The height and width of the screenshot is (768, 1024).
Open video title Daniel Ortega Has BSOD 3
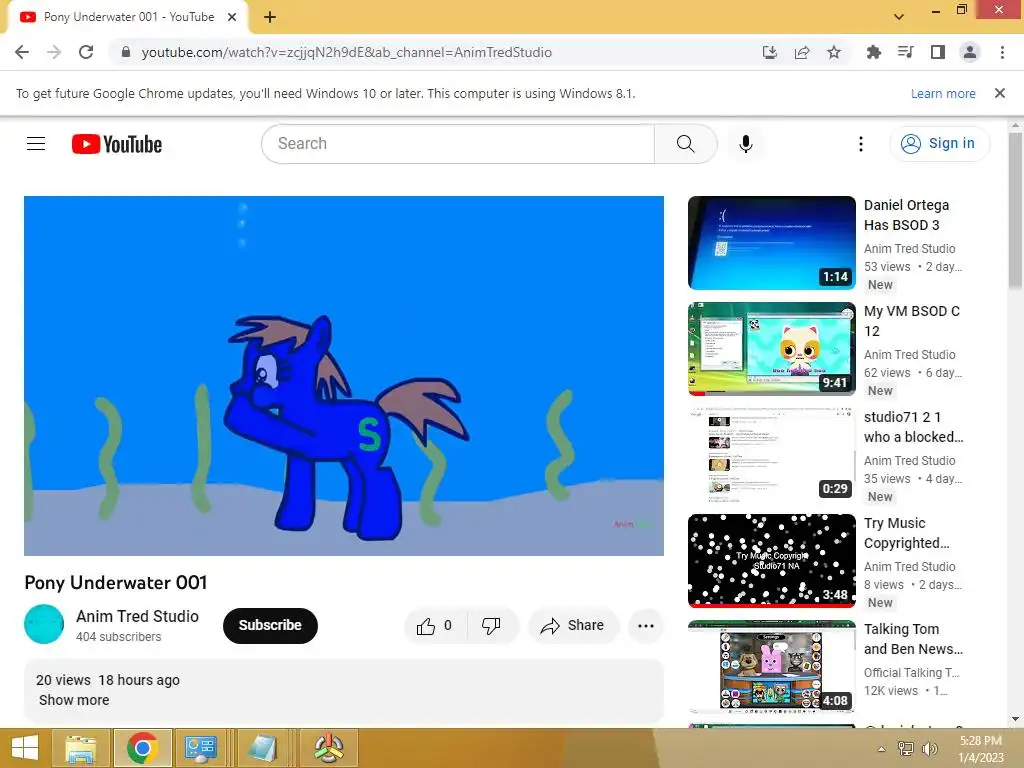click(x=906, y=215)
